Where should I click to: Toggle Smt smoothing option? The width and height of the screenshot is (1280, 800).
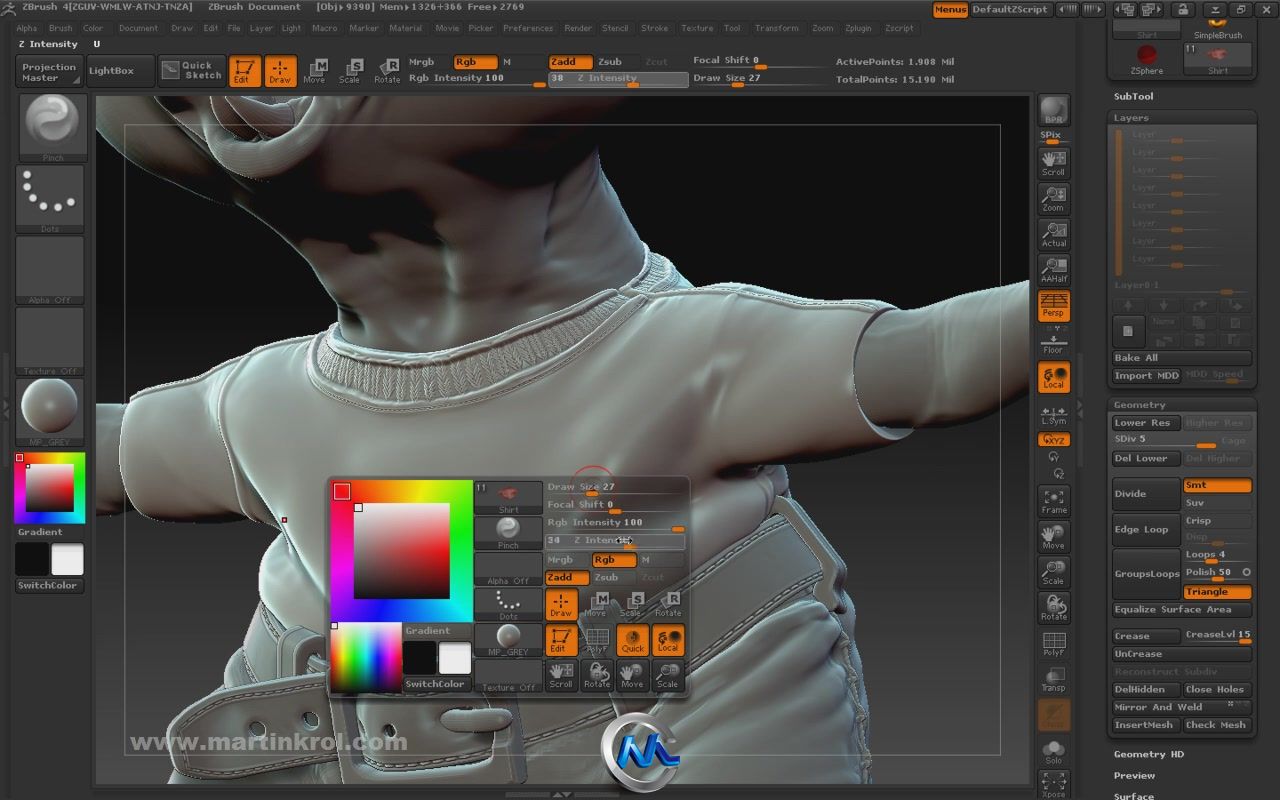[x=1217, y=485]
